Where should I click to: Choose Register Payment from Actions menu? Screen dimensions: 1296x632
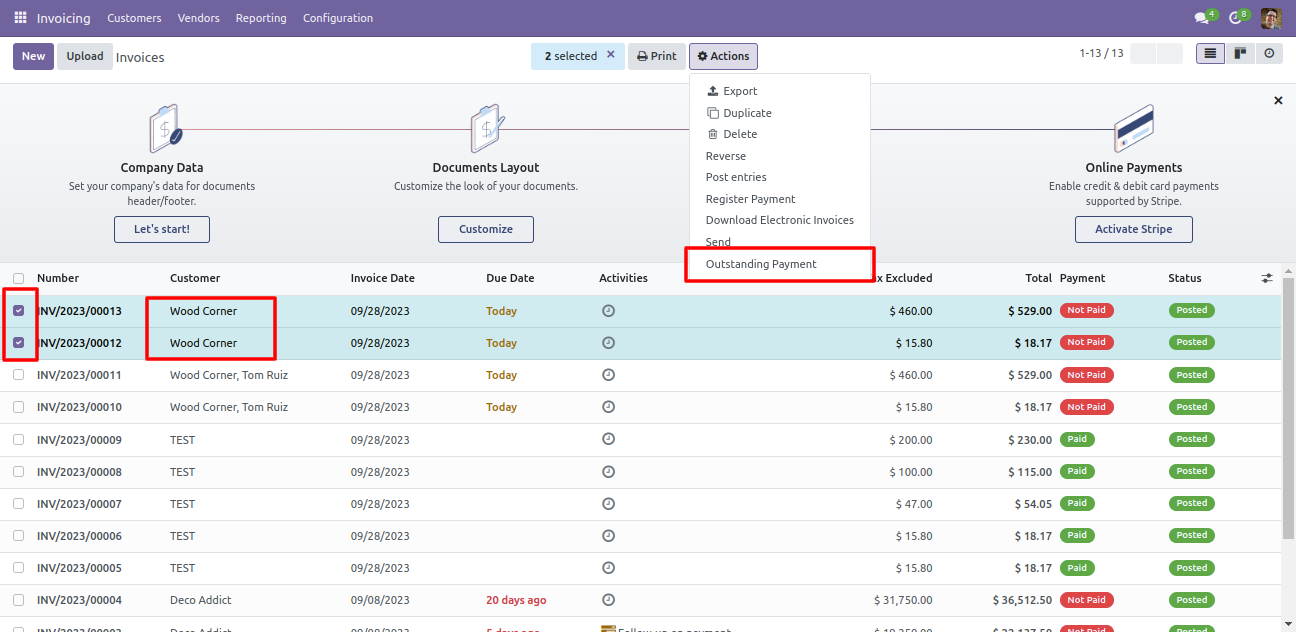(x=750, y=199)
